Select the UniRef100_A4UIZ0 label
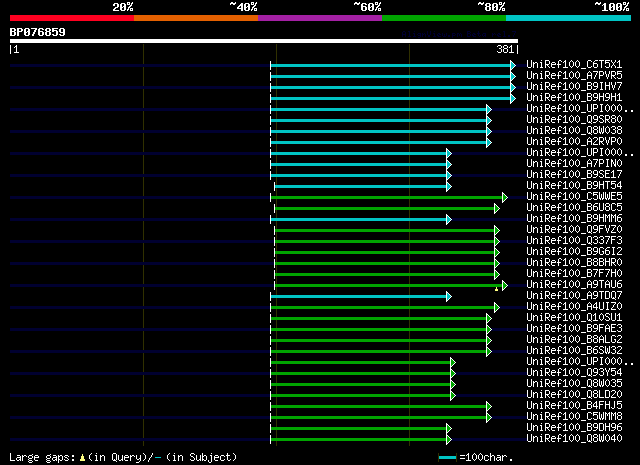640x465 pixels. click(x=574, y=307)
